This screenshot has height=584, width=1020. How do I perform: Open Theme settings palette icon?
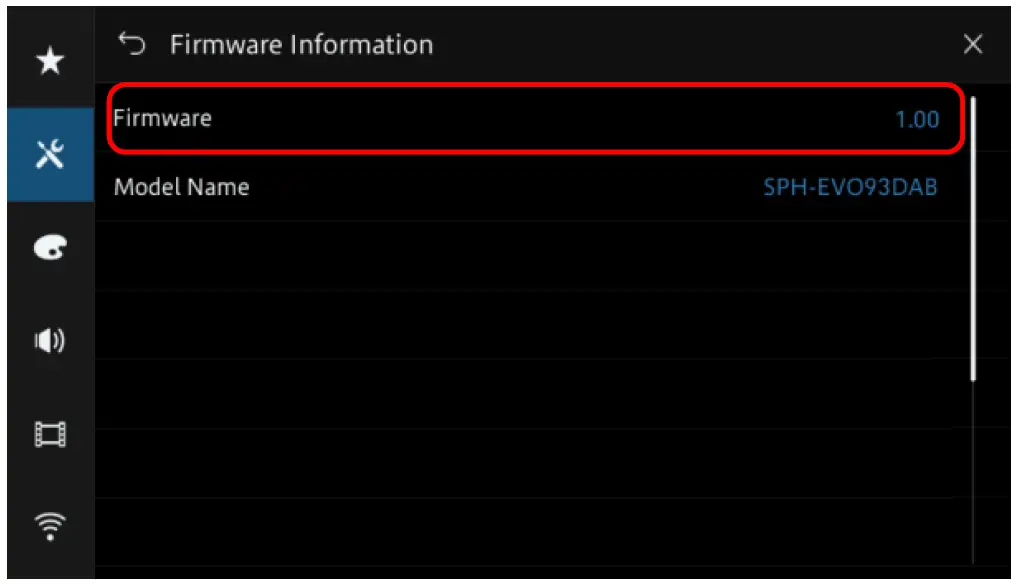tap(50, 247)
